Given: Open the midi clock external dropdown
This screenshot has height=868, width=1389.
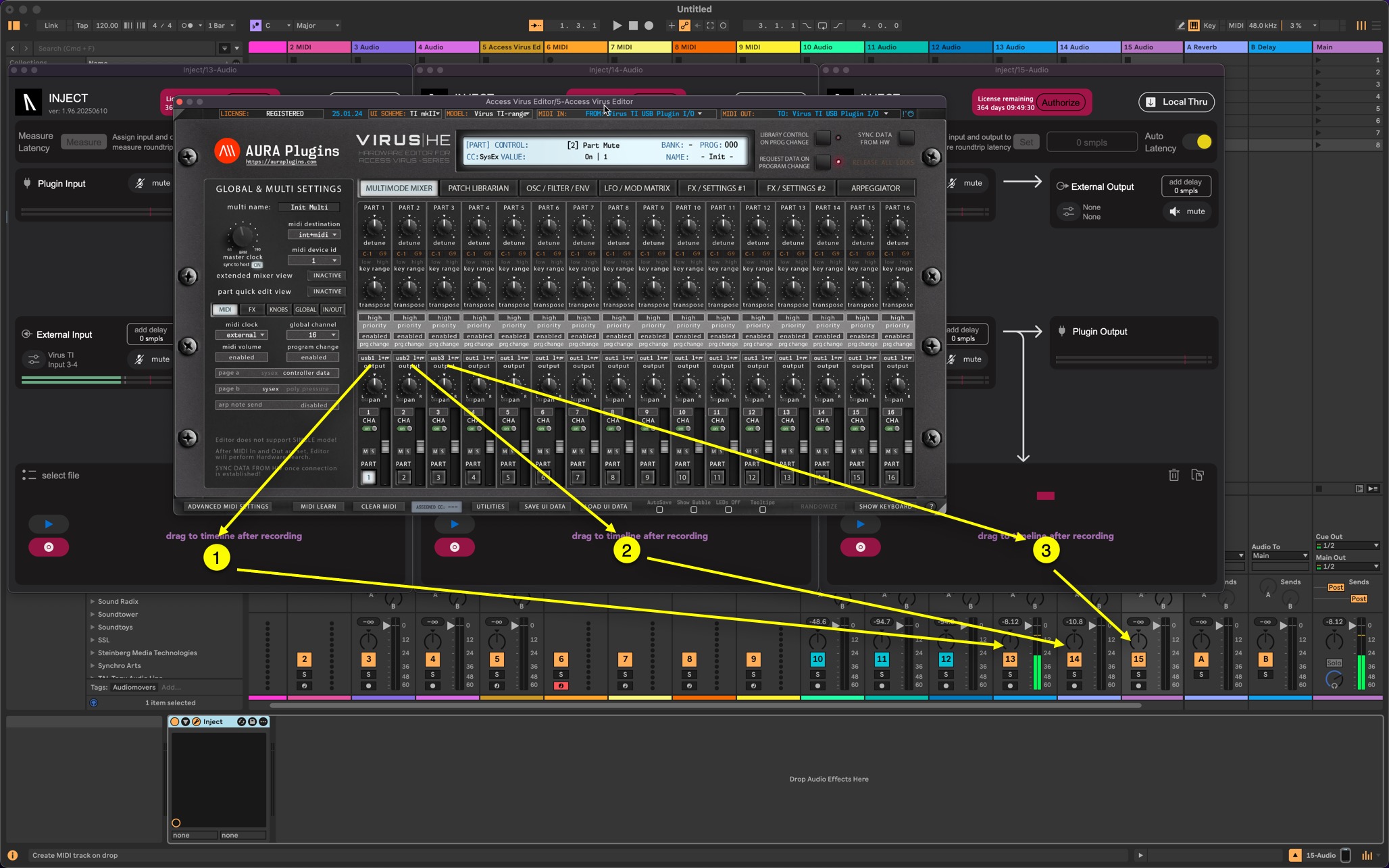Looking at the screenshot, I should pyautogui.click(x=241, y=335).
